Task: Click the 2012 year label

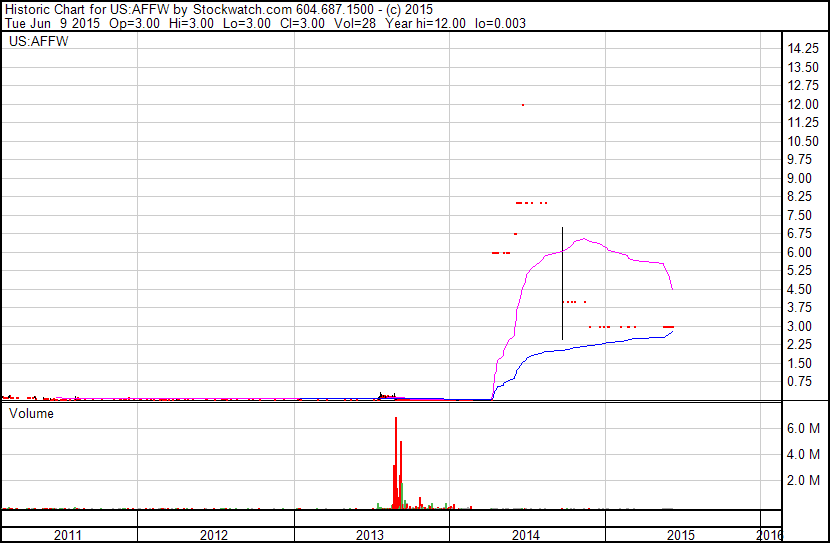Action: coord(214,535)
